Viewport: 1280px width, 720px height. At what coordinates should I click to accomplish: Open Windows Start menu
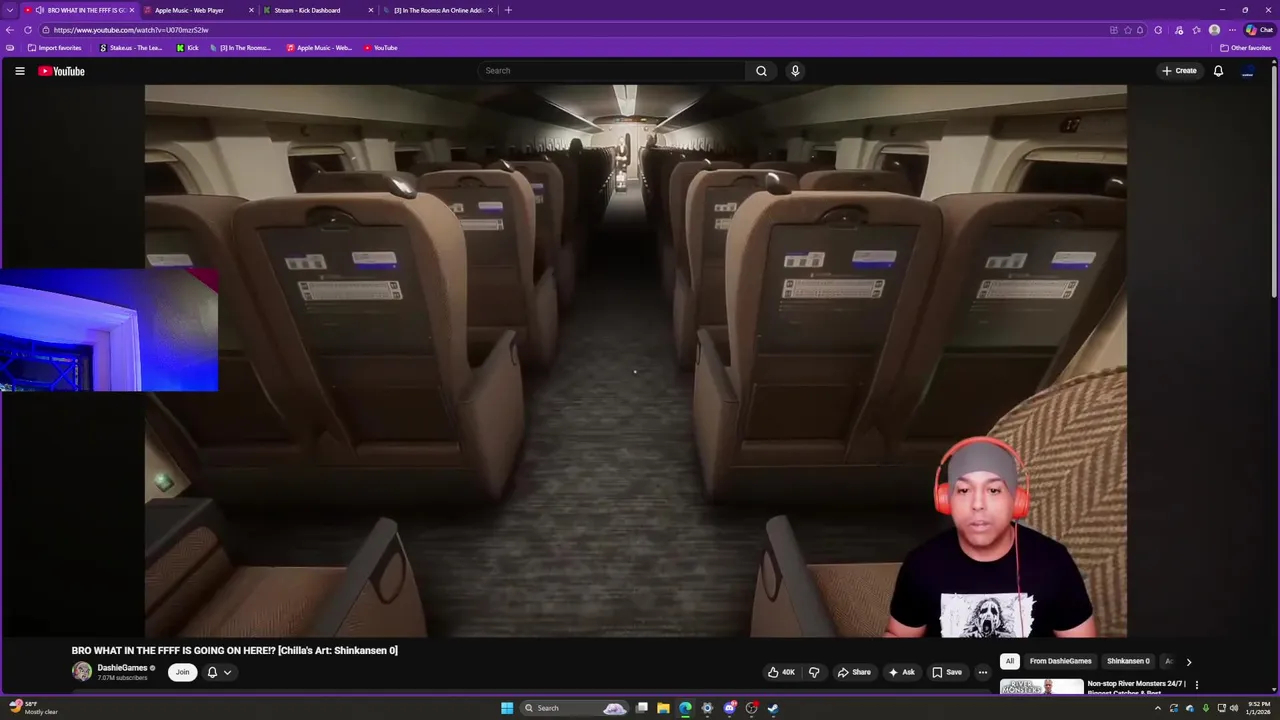(x=507, y=708)
